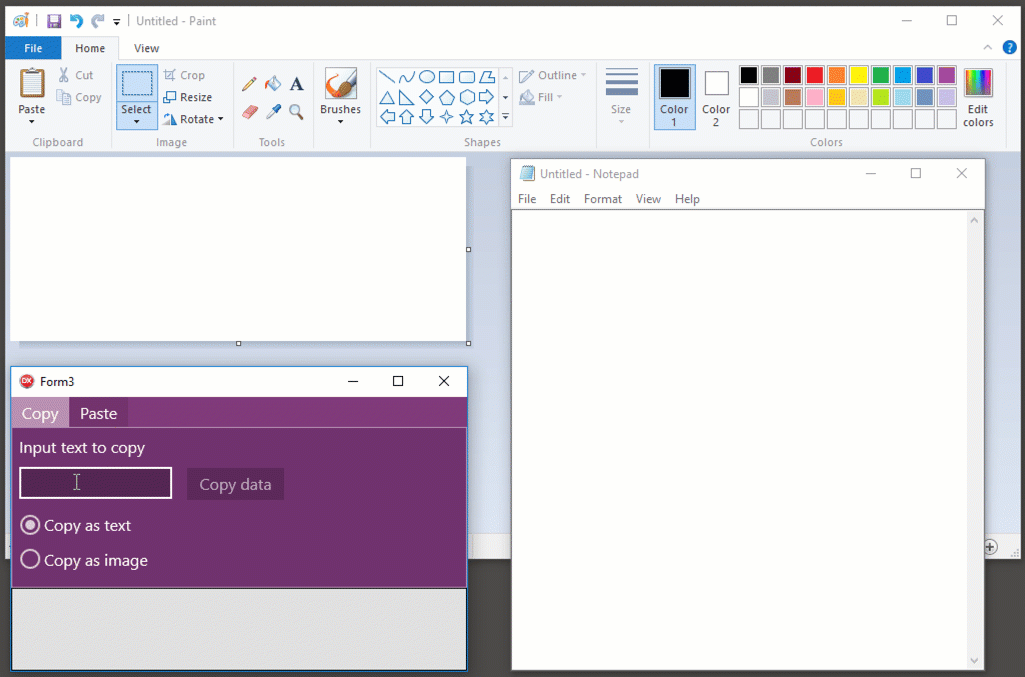
Task: Click the Copy data button in Form3
Action: [x=235, y=484]
